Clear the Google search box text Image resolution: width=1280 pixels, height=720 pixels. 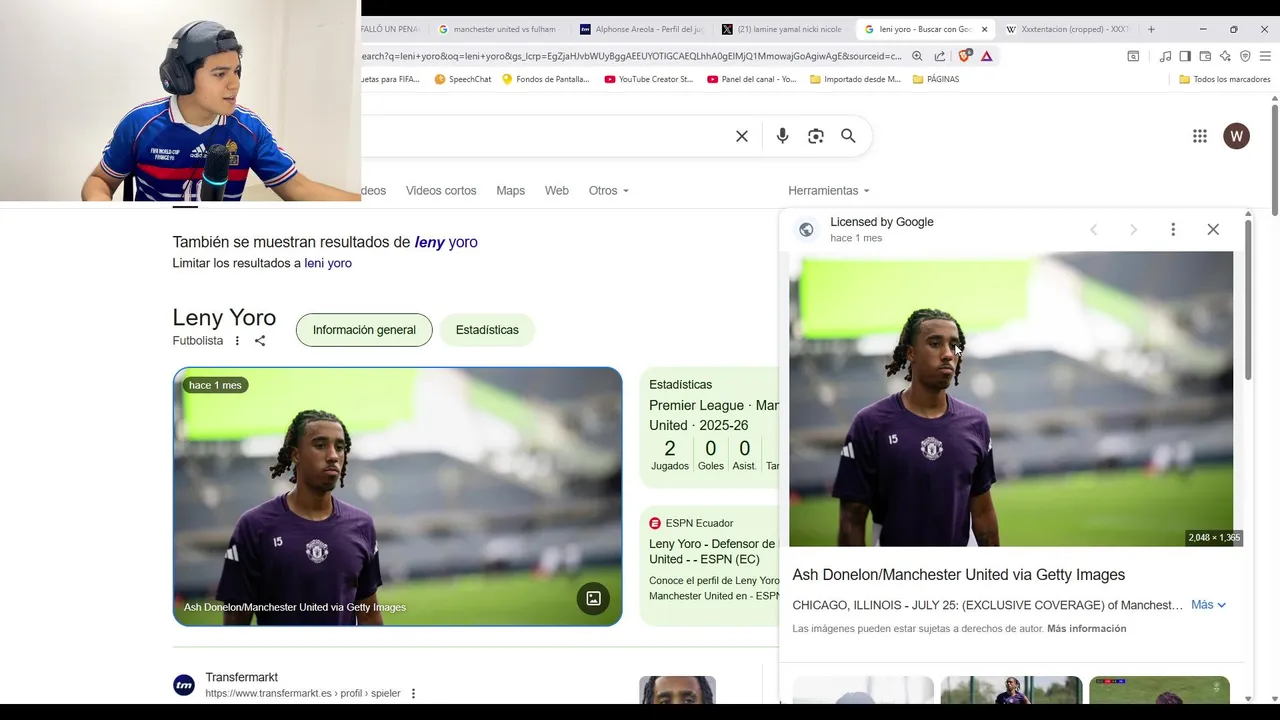click(x=742, y=136)
